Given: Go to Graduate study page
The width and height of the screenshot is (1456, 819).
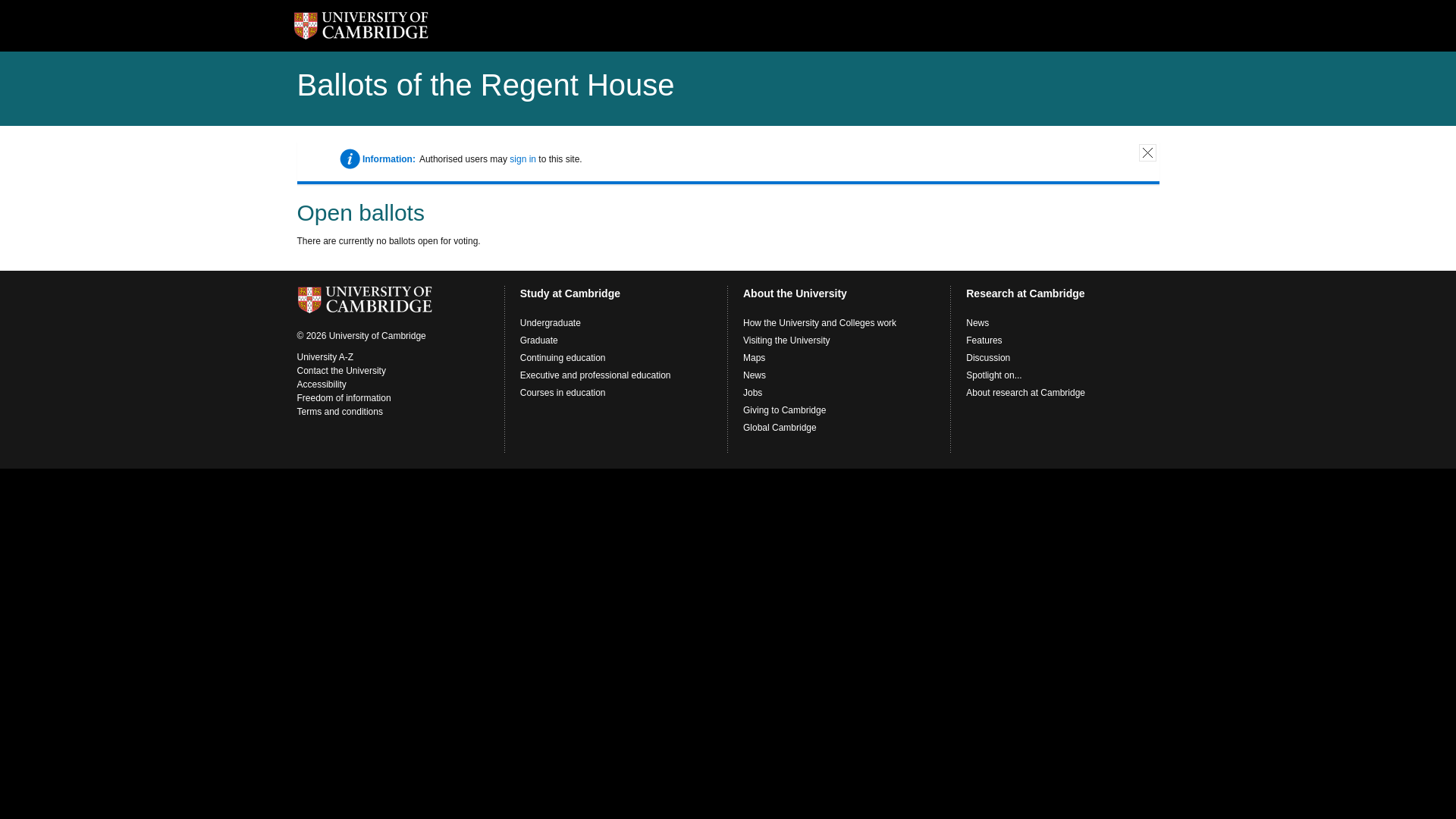Looking at the screenshot, I should click(x=539, y=340).
